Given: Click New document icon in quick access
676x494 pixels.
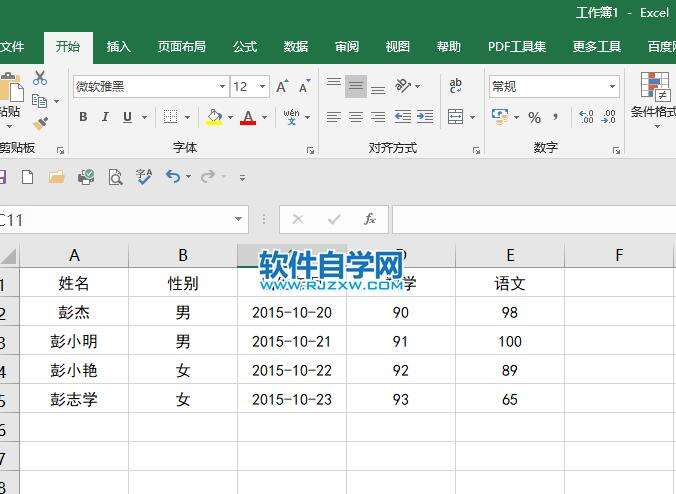Looking at the screenshot, I should tap(28, 177).
